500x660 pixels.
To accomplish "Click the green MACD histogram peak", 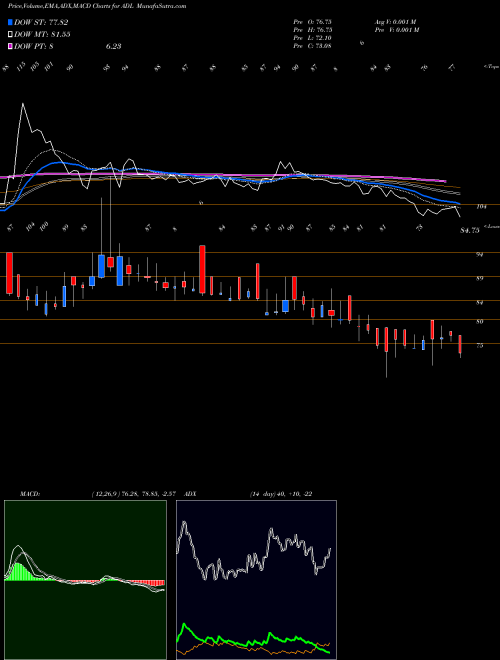I will point(18,571).
